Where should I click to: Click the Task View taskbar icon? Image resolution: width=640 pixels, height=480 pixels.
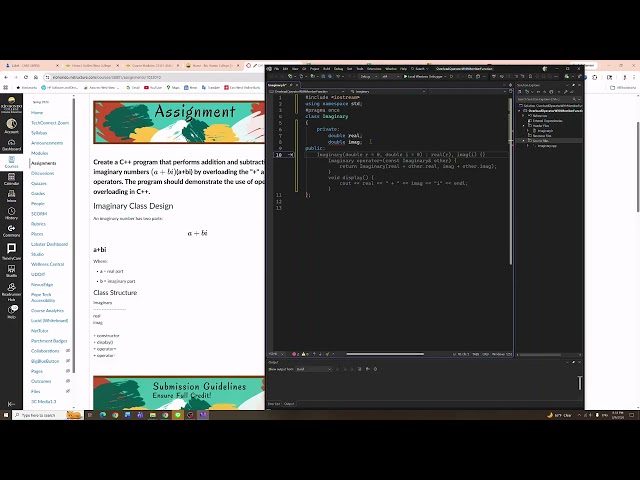90,415
